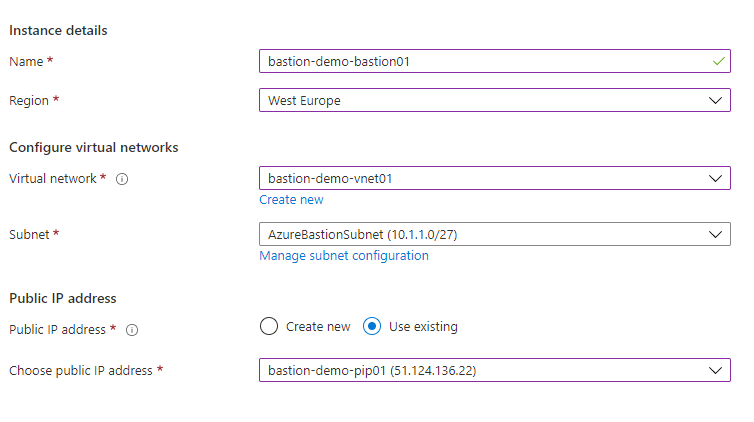Click the Create new virtual network link

(291, 200)
